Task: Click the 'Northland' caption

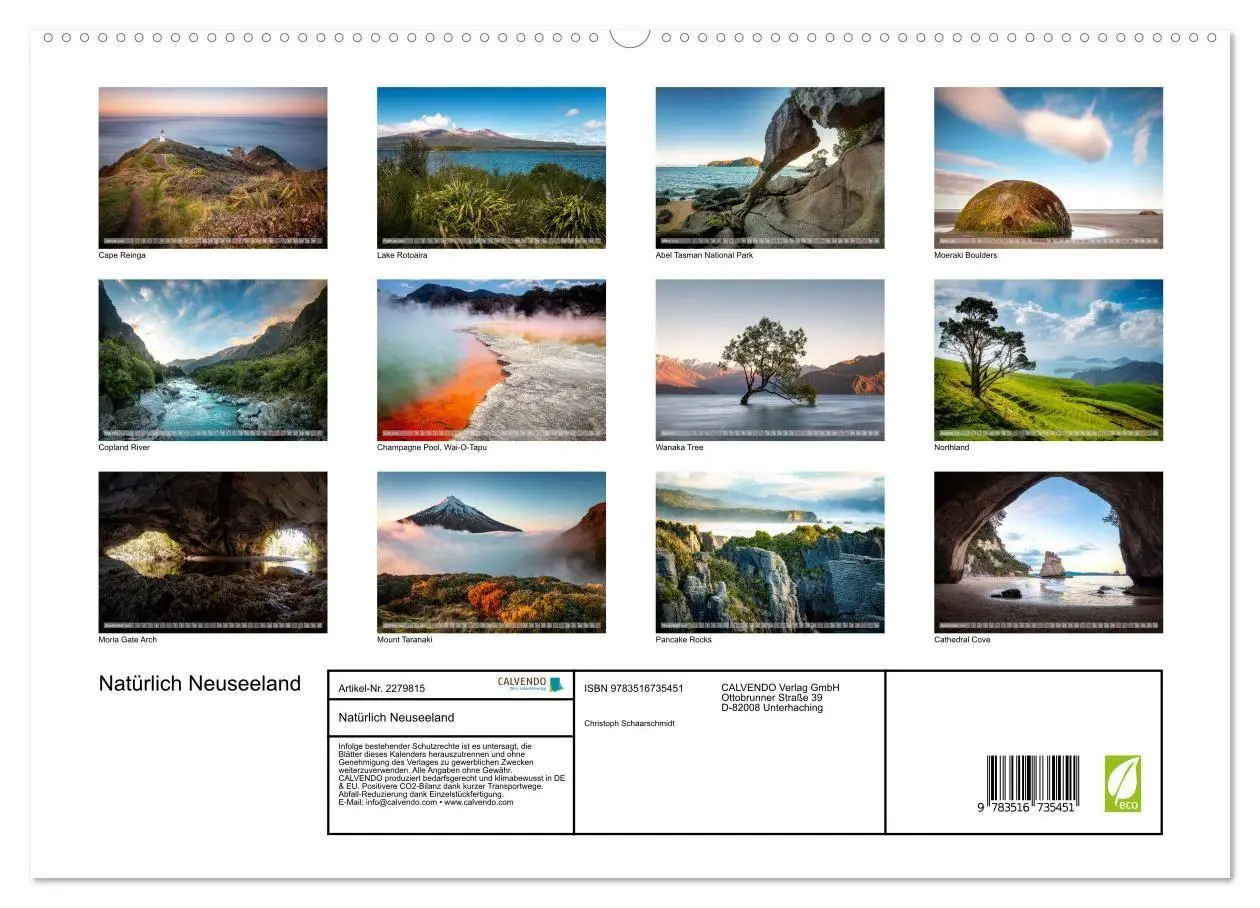Action: point(952,447)
